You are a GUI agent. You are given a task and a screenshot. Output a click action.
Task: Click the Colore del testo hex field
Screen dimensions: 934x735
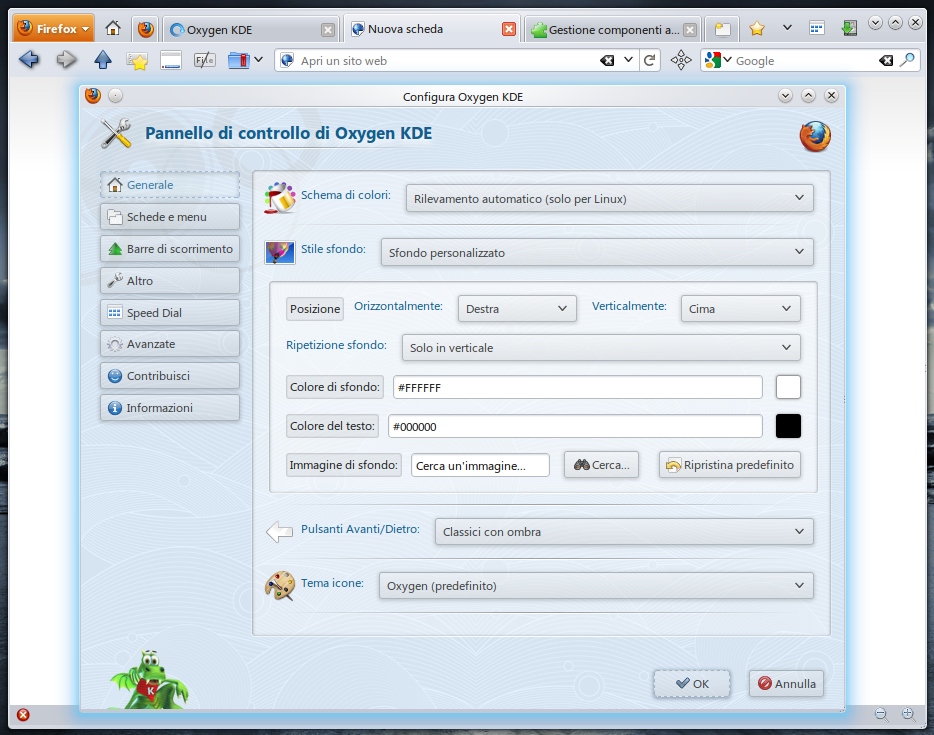(x=575, y=426)
